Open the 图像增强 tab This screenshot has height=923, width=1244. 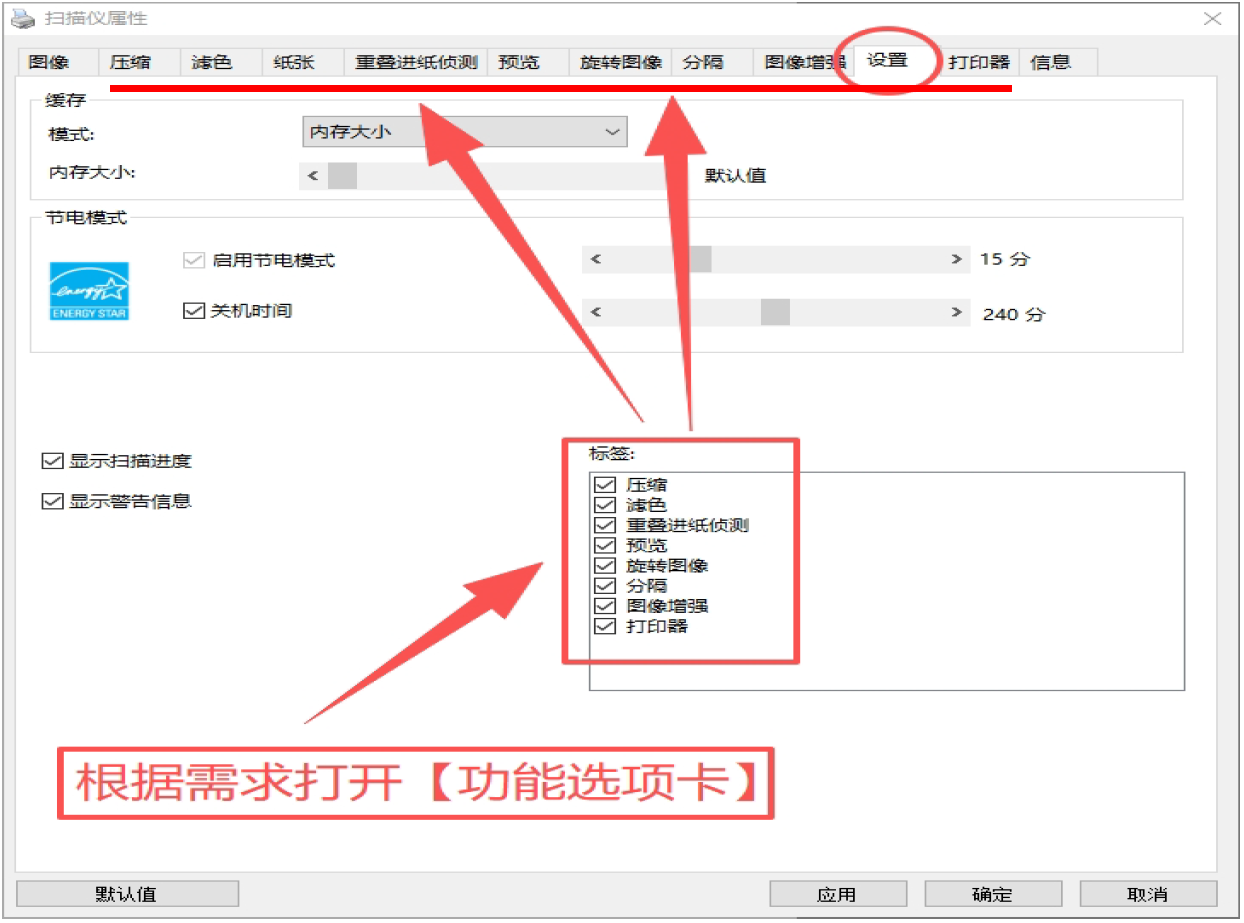pos(804,62)
